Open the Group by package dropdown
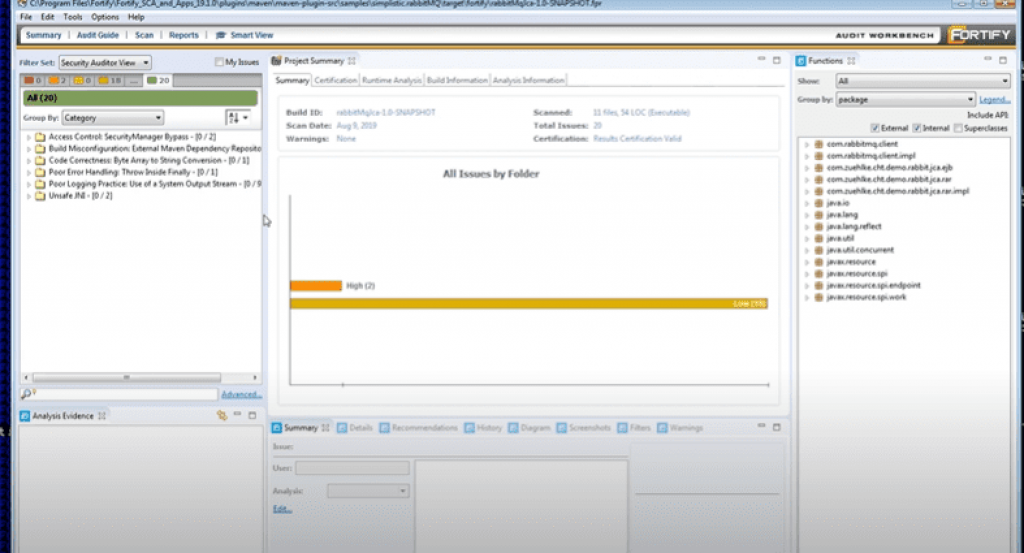 (x=905, y=100)
